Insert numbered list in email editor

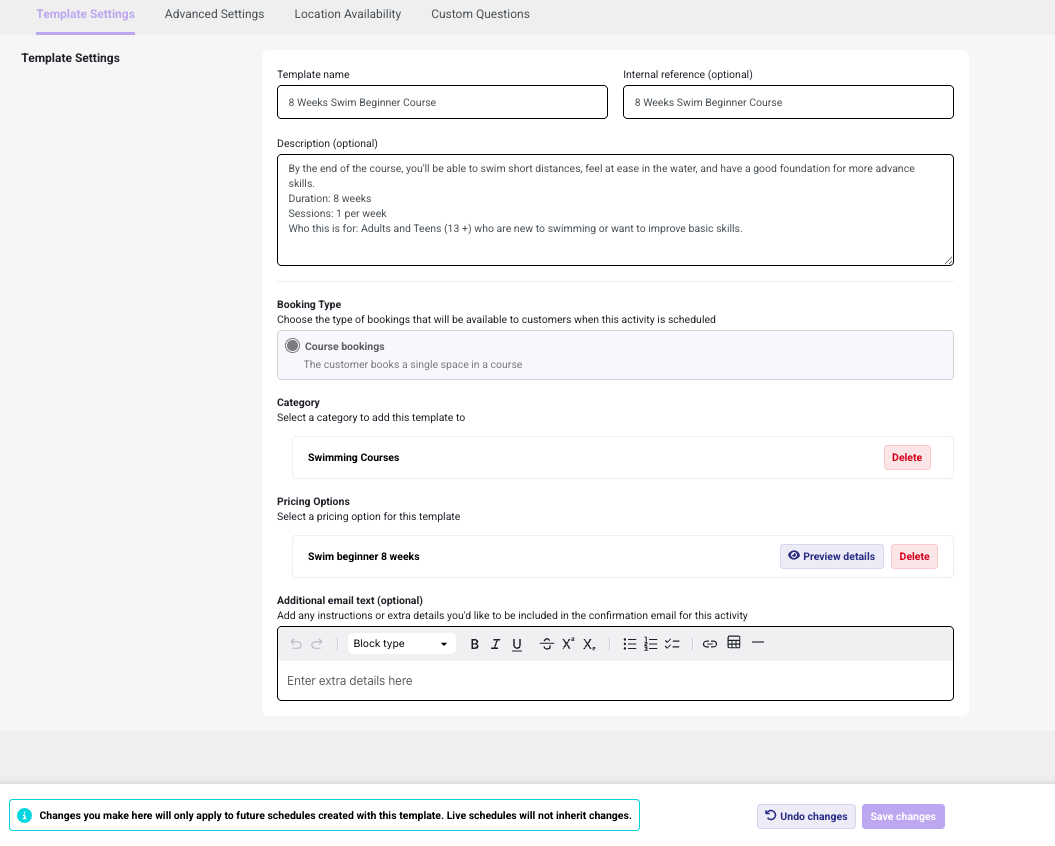(651, 644)
